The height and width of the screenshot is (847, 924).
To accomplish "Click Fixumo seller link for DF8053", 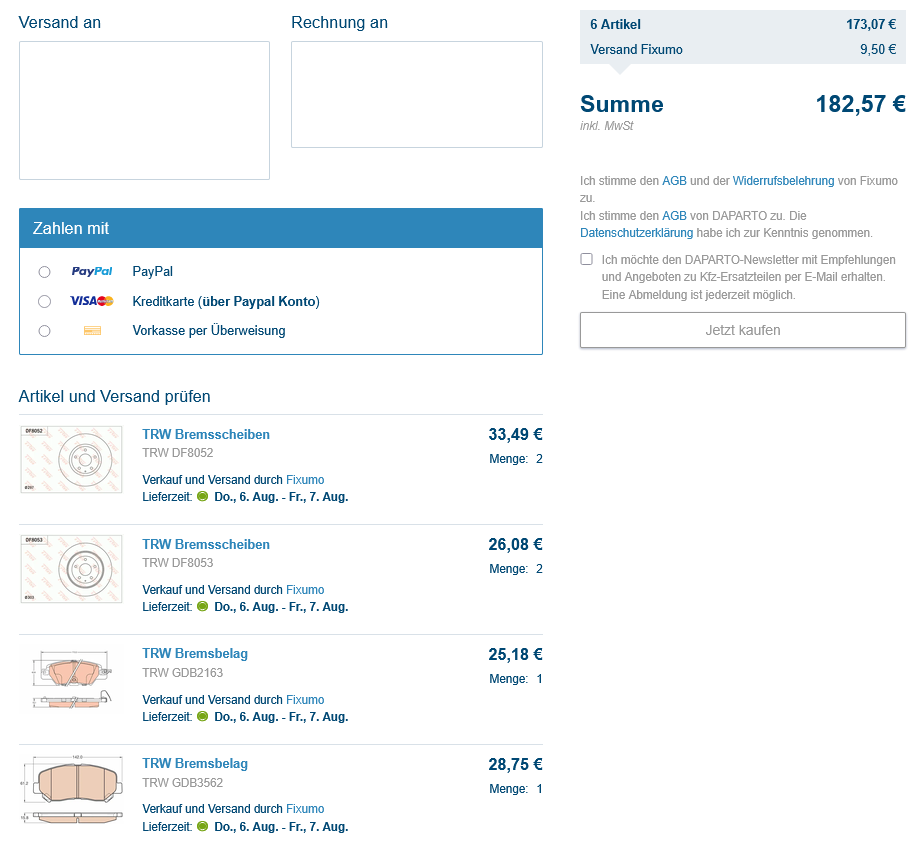I will click(305, 589).
